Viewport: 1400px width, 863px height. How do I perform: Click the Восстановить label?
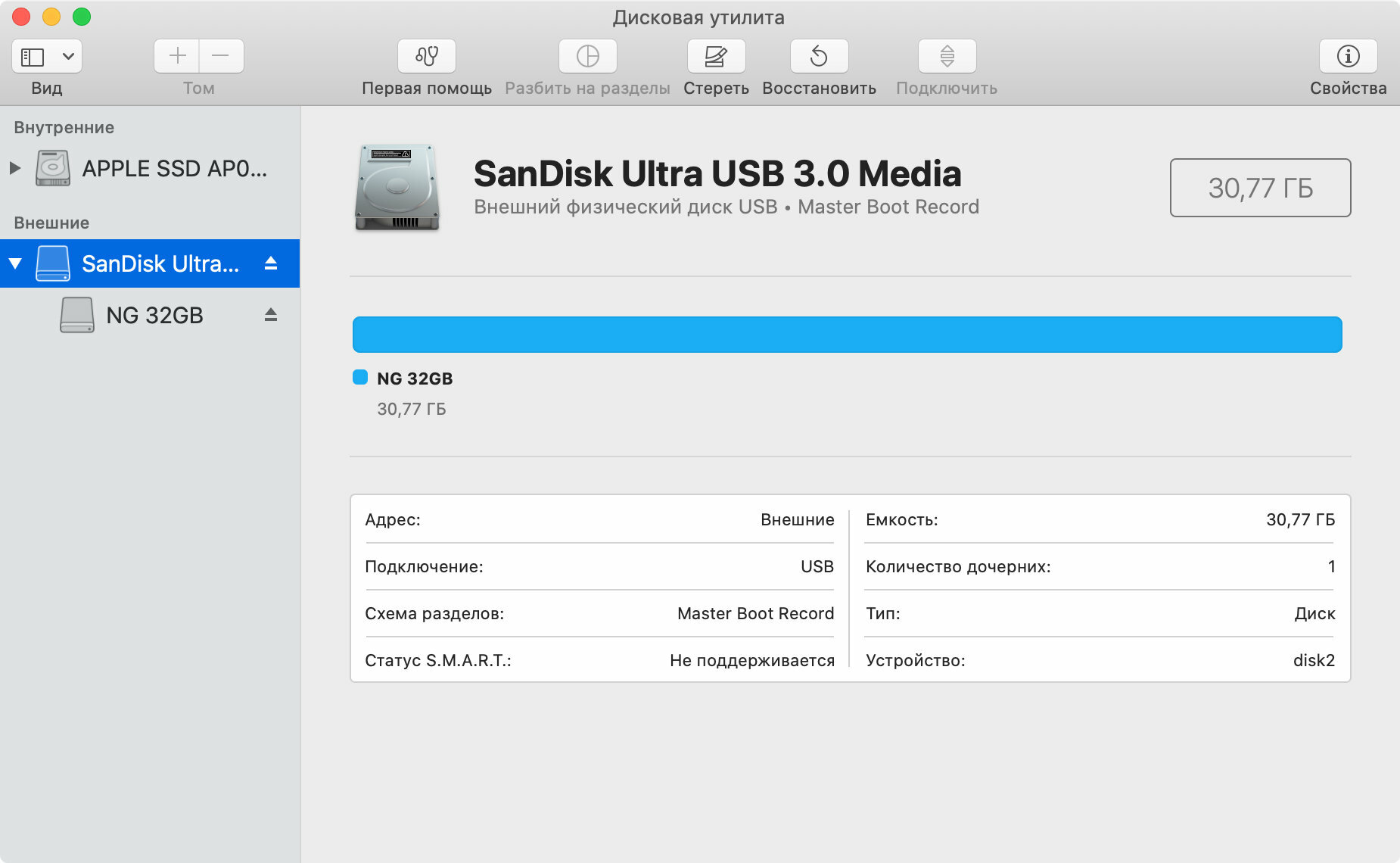[819, 88]
